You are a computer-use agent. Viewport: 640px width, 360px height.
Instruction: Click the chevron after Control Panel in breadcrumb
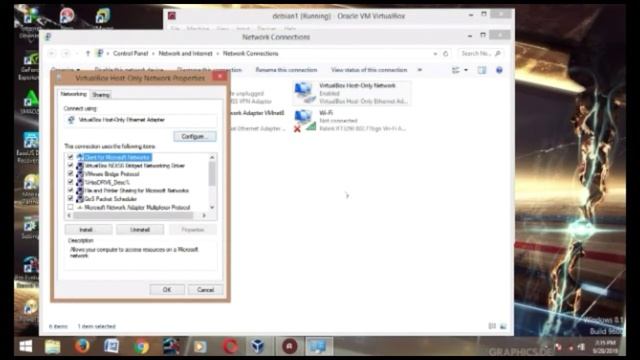(x=153, y=53)
